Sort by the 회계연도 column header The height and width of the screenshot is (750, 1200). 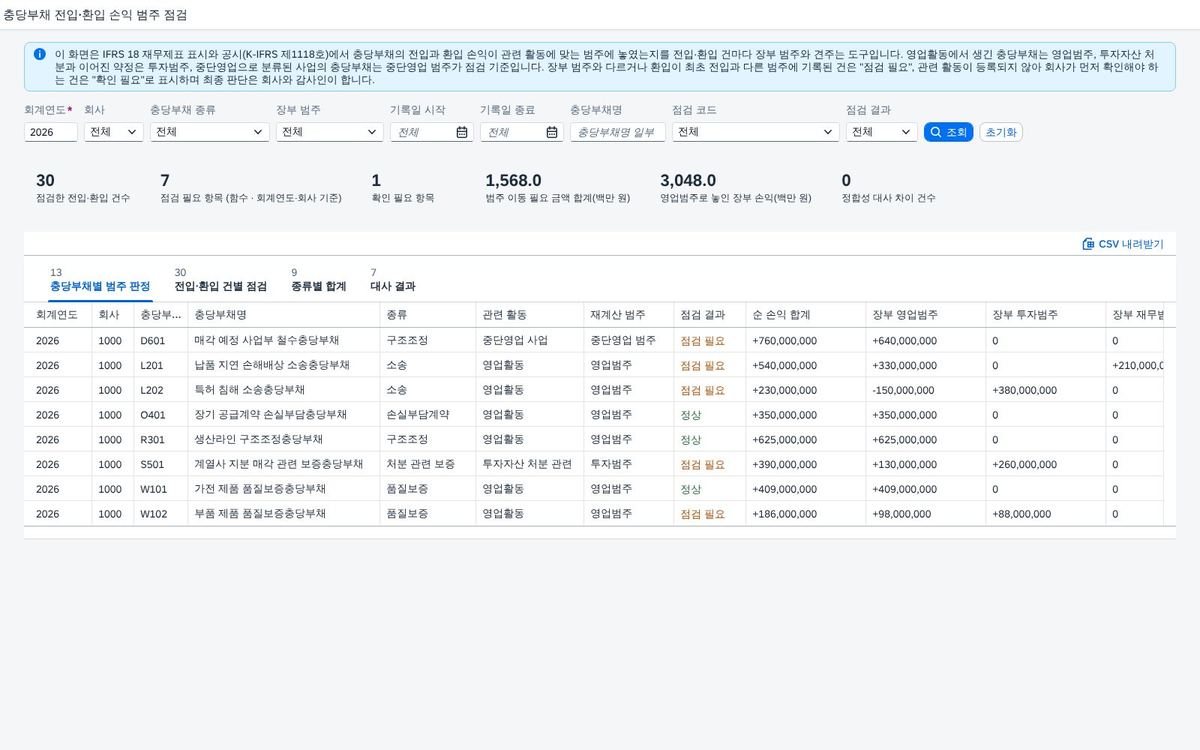click(x=57, y=315)
